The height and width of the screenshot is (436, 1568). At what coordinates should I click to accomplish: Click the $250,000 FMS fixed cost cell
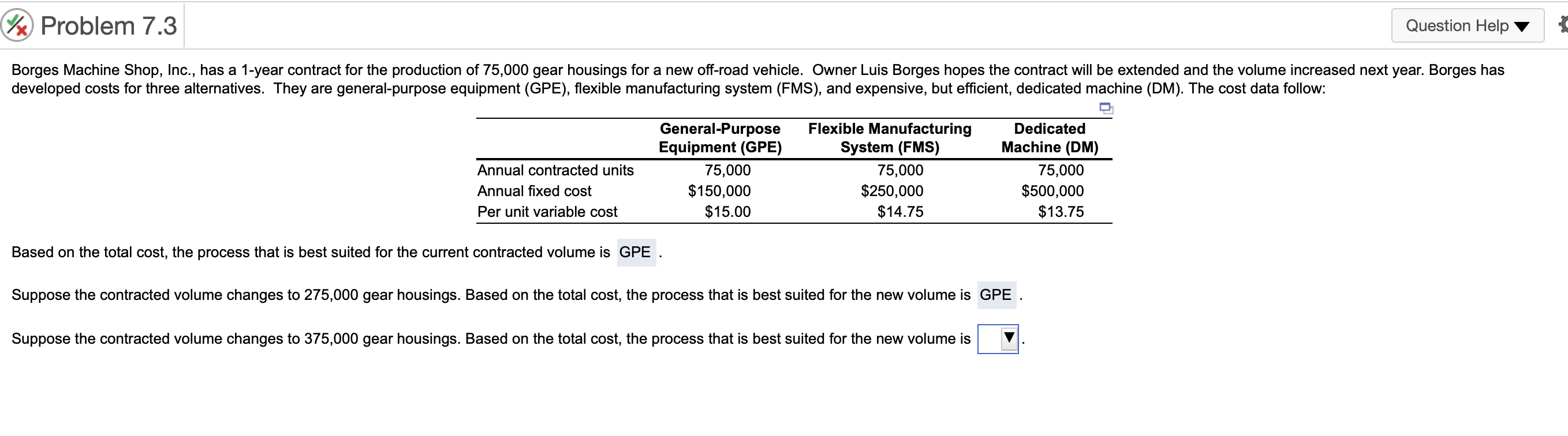(x=892, y=191)
